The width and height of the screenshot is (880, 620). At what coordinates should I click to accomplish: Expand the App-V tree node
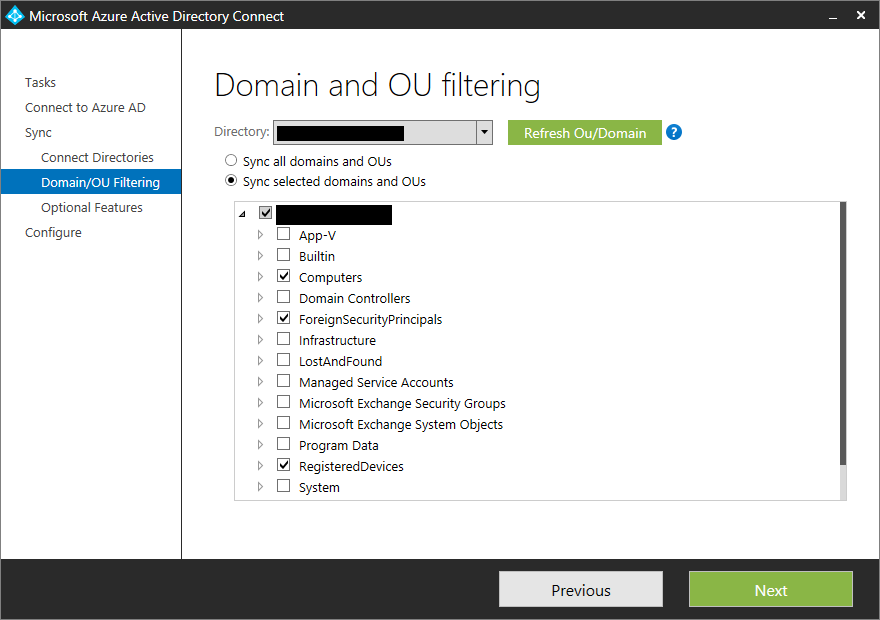tap(260, 235)
